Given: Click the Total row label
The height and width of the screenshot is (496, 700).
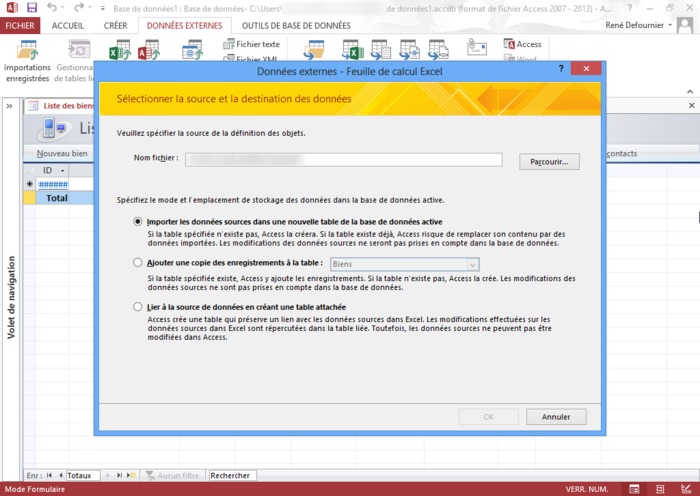Looking at the screenshot, I should point(57,198).
